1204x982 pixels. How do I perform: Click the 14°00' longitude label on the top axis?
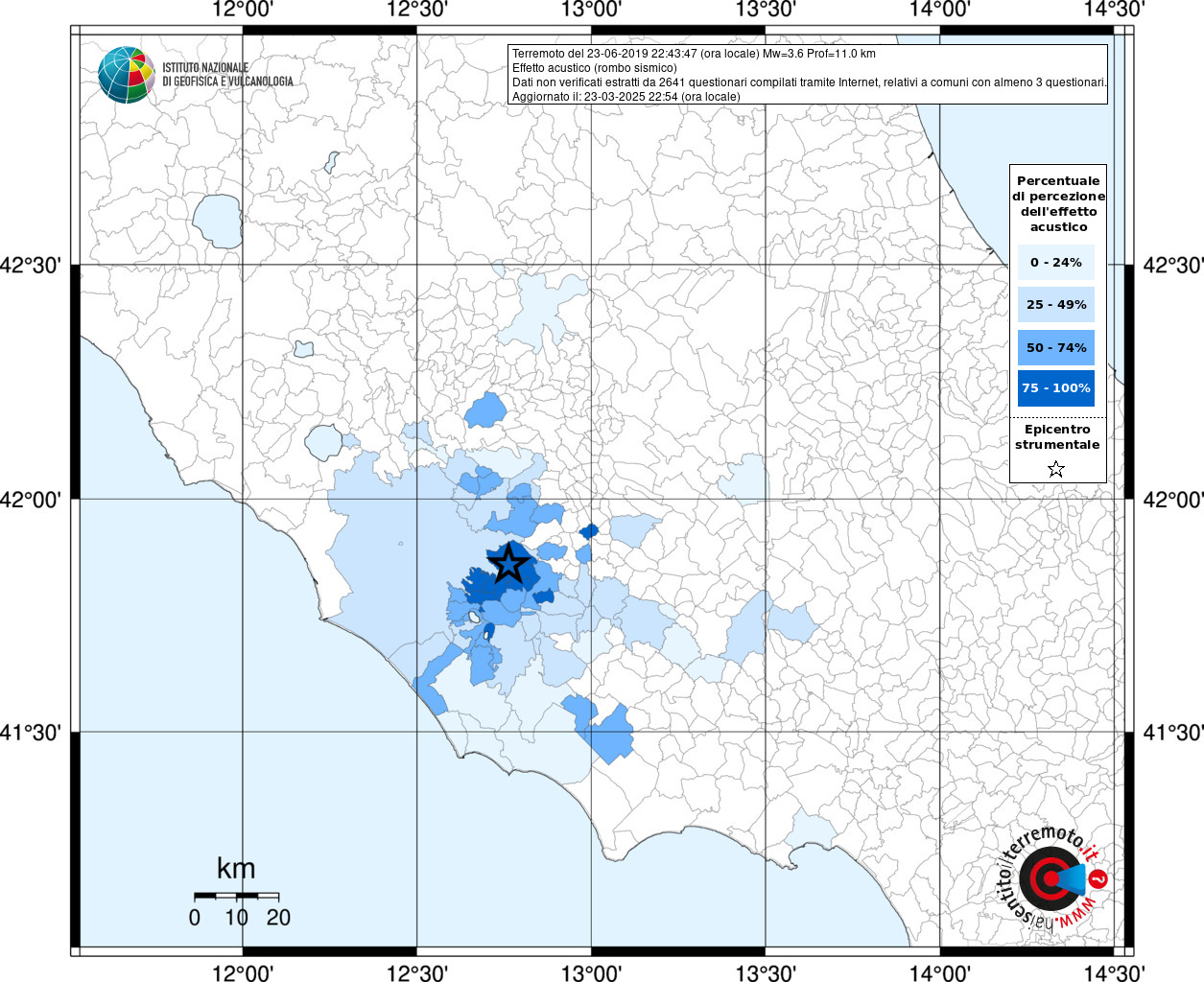coord(939,10)
